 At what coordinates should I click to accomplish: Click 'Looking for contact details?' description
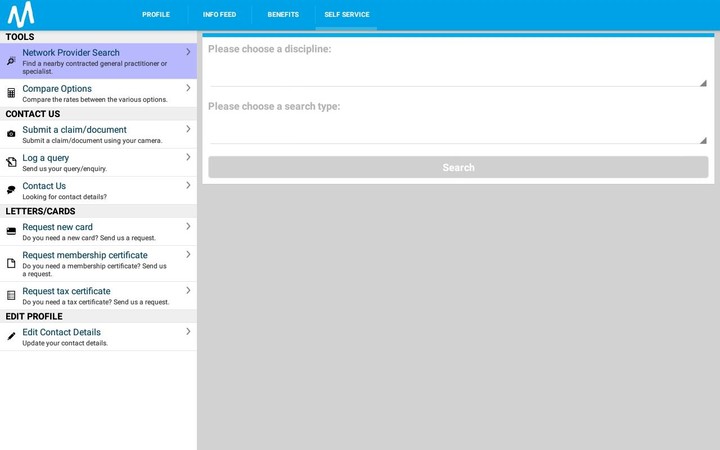[65, 197]
